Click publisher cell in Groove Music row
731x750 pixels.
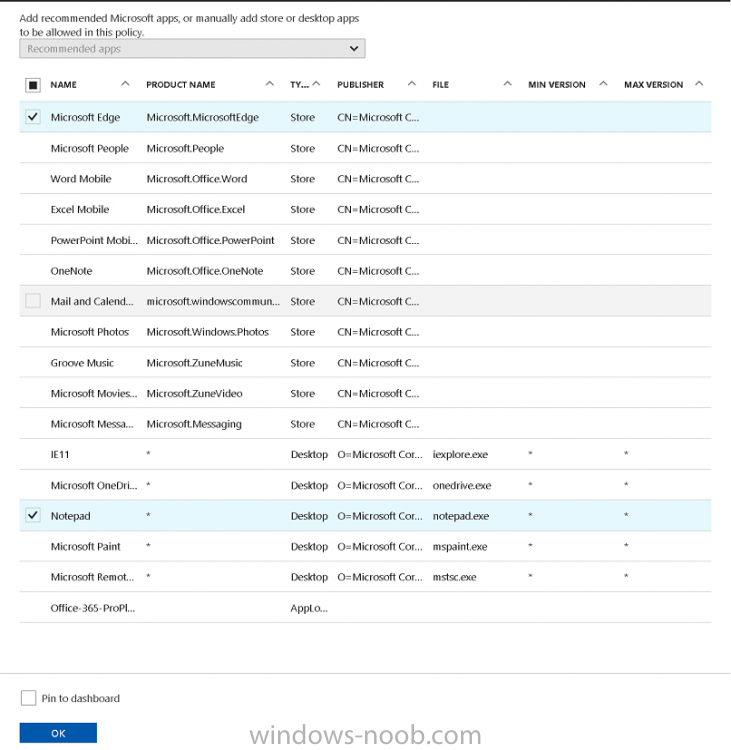[x=378, y=363]
